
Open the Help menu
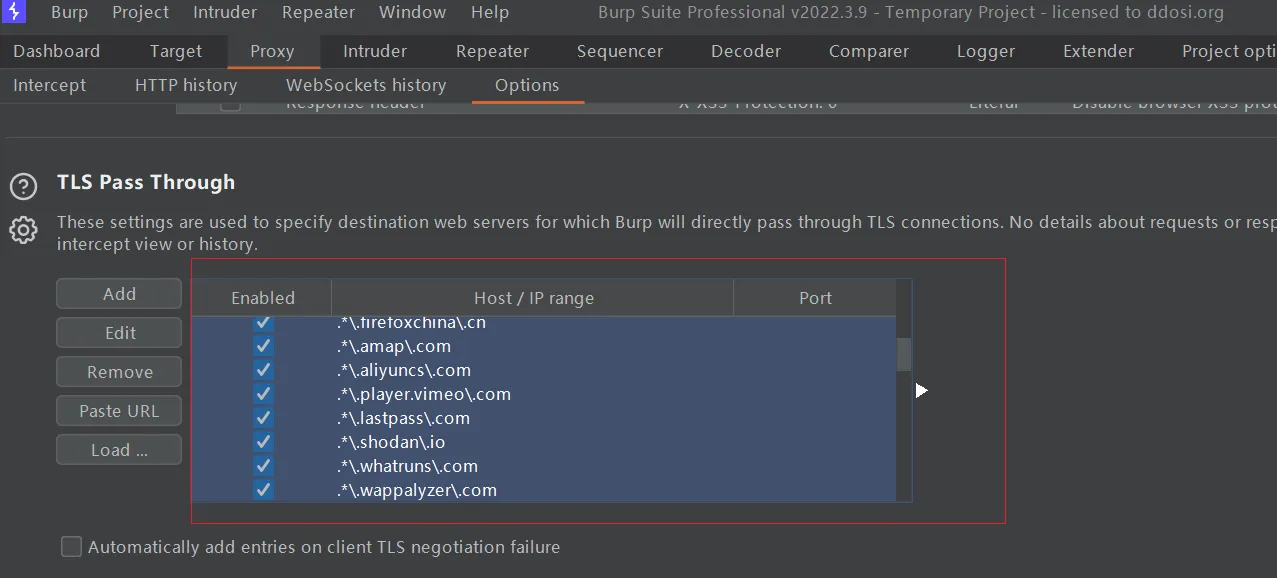coord(490,13)
